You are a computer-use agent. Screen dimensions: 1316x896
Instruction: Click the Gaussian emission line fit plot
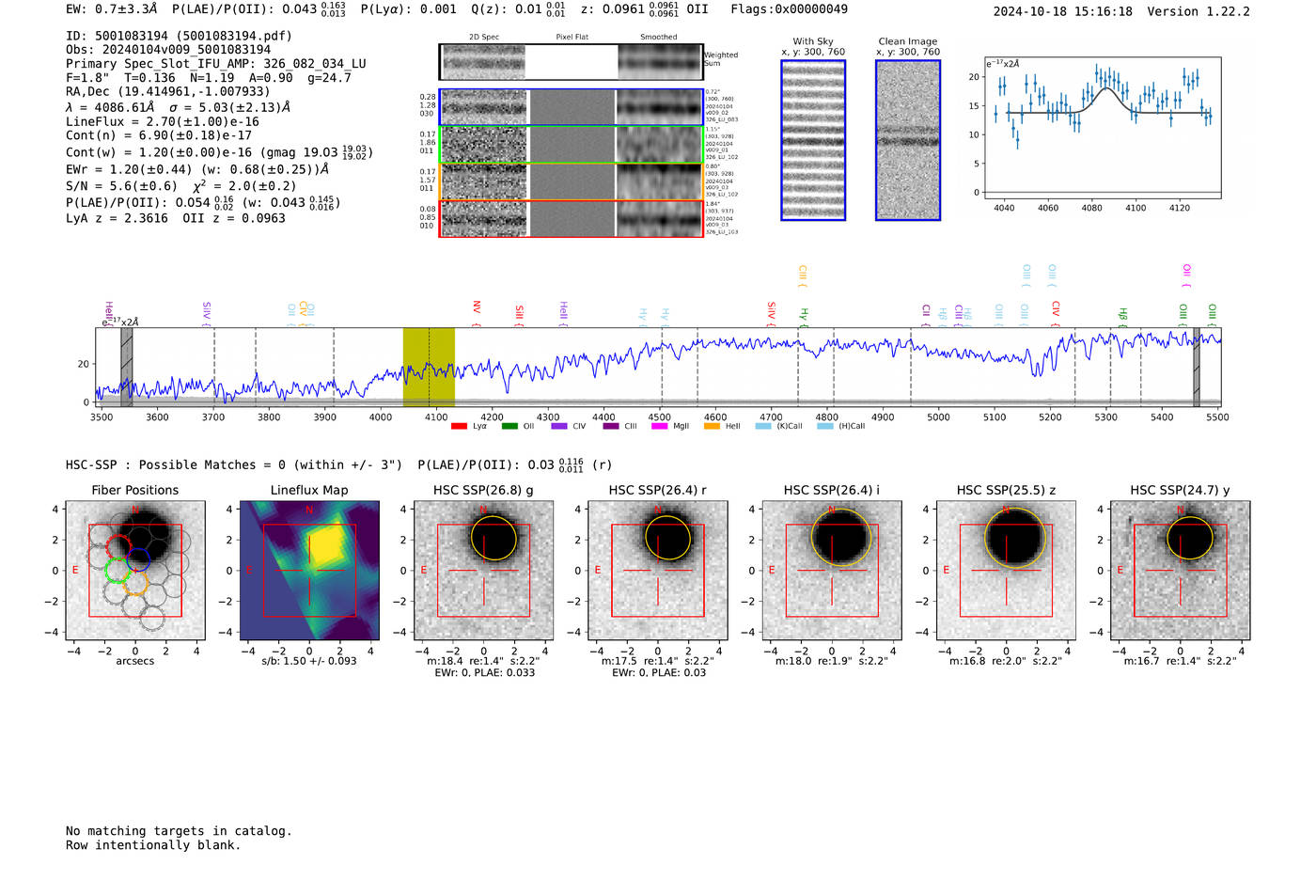click(1102, 128)
